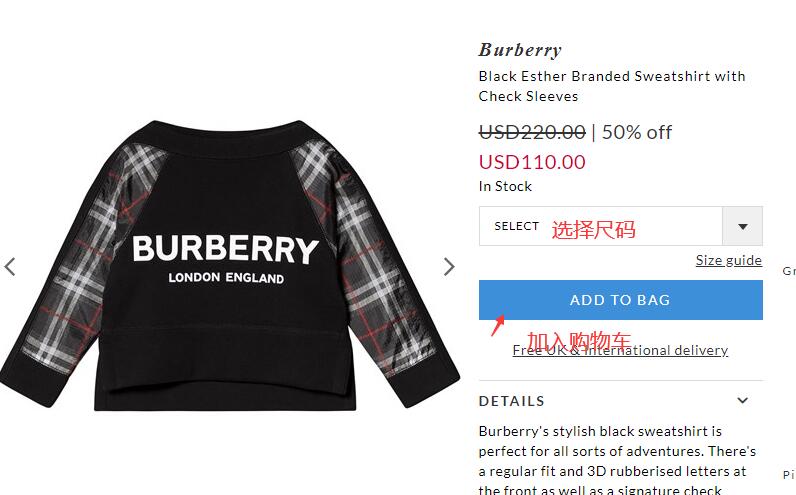This screenshot has width=796, height=495.
Task: Click the ADD TO BAG button
Action: tap(620, 300)
